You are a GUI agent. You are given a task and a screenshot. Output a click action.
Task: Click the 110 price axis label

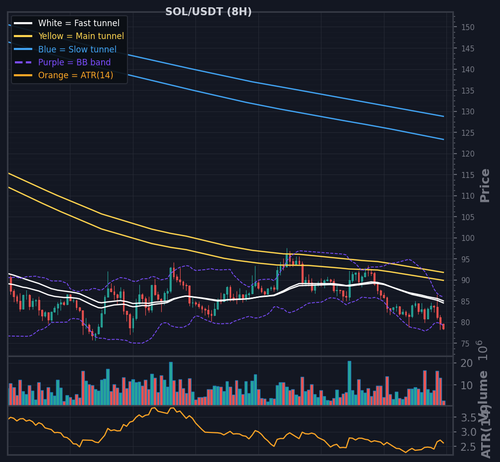click(x=468, y=196)
